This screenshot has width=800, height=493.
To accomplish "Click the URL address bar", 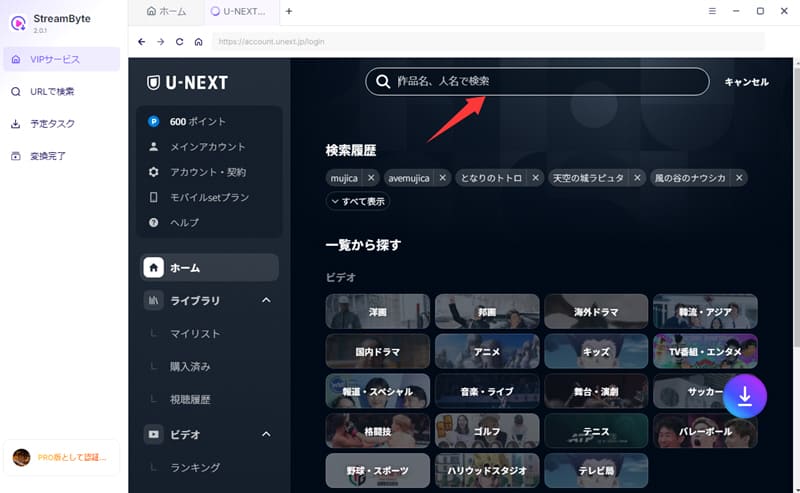I will [488, 41].
